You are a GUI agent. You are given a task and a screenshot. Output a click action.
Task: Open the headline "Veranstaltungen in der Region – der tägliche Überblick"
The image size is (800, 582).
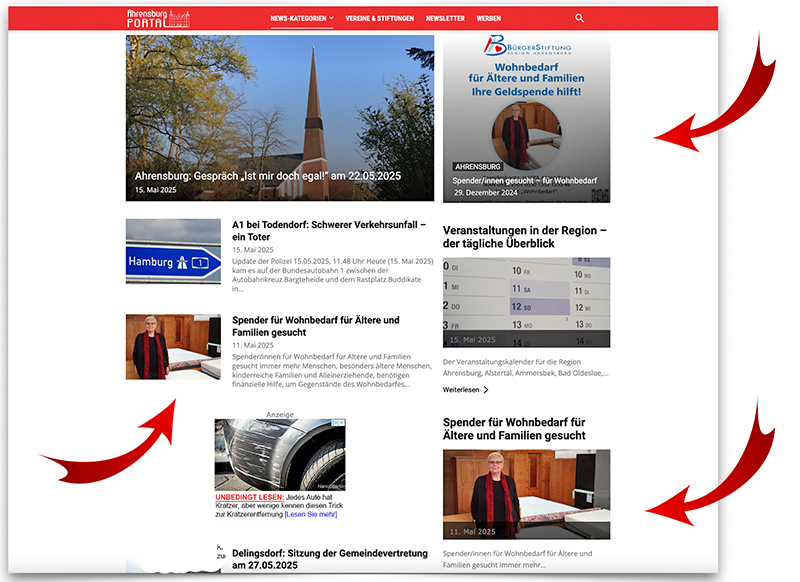pos(524,237)
